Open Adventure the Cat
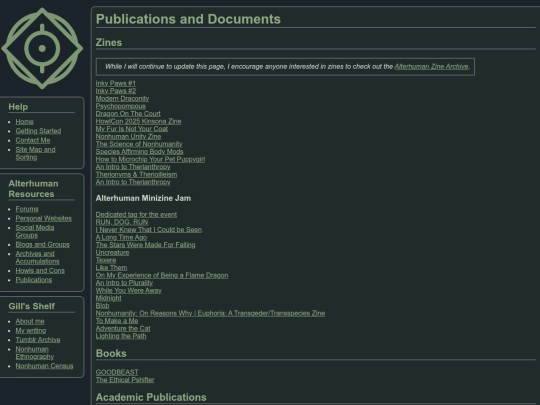 (123, 328)
